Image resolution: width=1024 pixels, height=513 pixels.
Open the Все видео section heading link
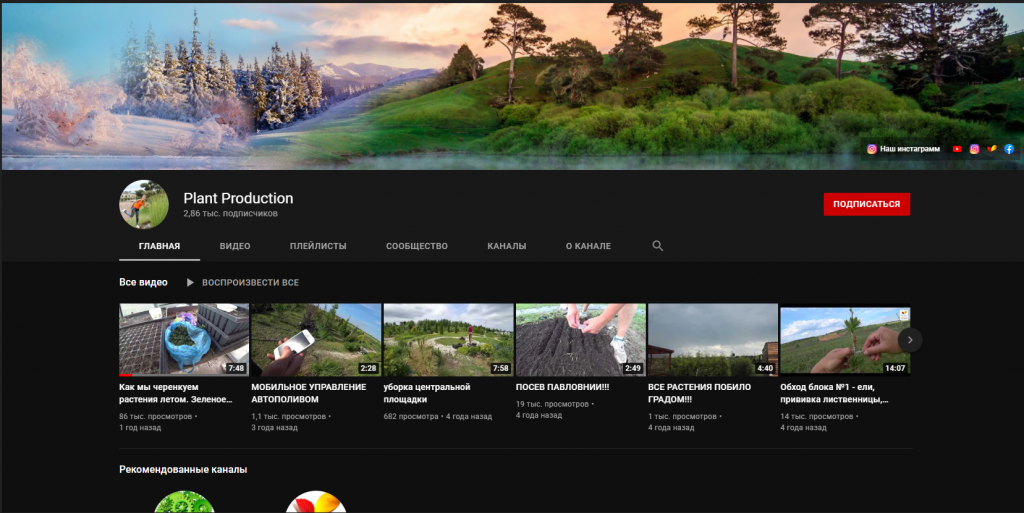(x=143, y=283)
